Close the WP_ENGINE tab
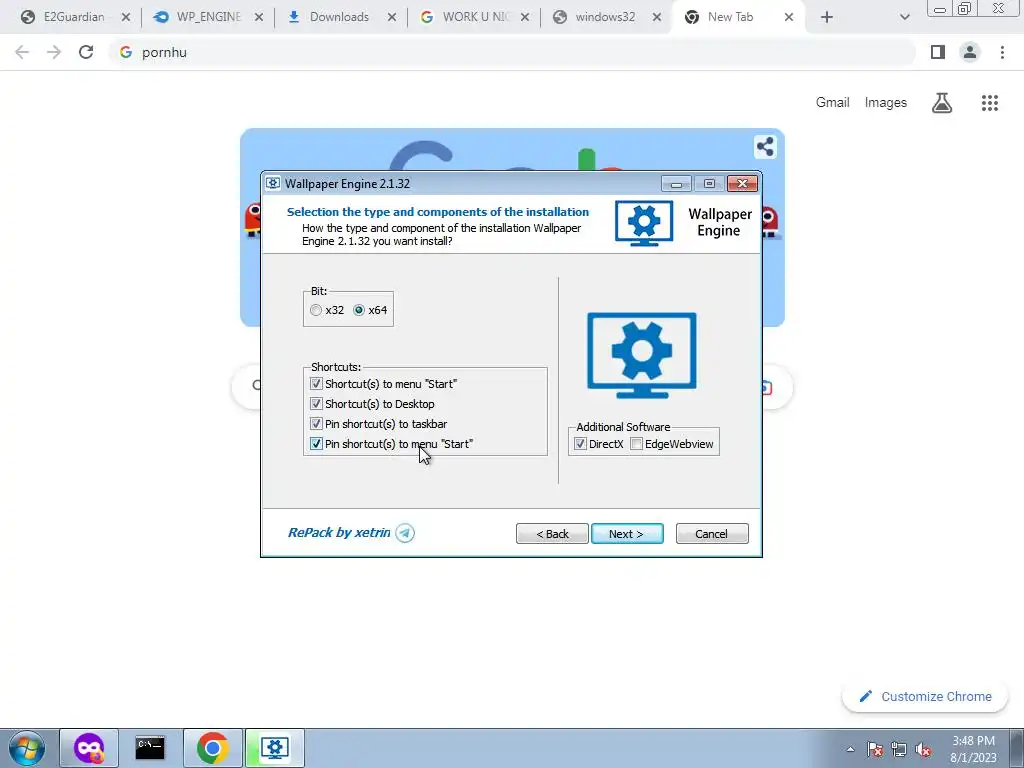 (x=259, y=17)
